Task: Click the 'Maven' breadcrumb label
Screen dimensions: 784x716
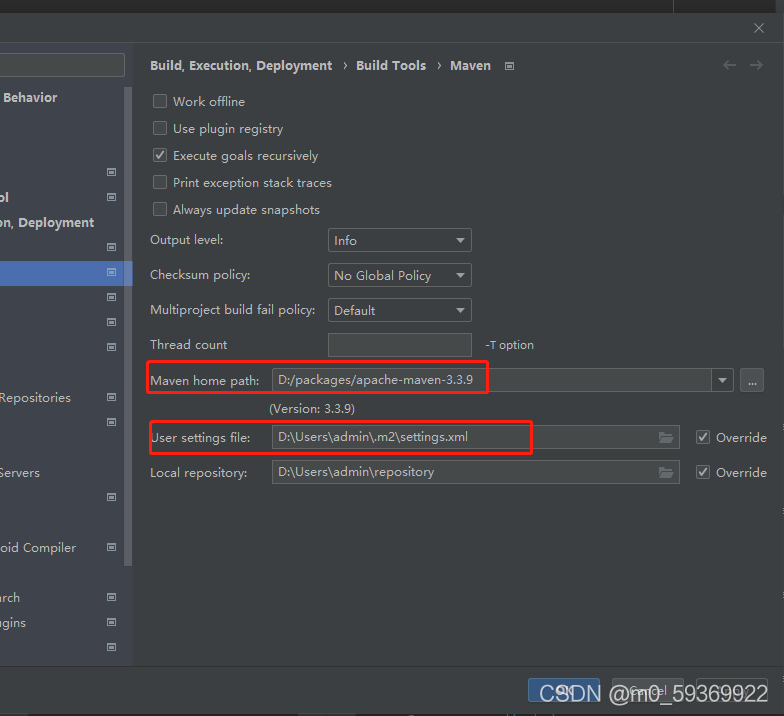Action: click(x=470, y=66)
